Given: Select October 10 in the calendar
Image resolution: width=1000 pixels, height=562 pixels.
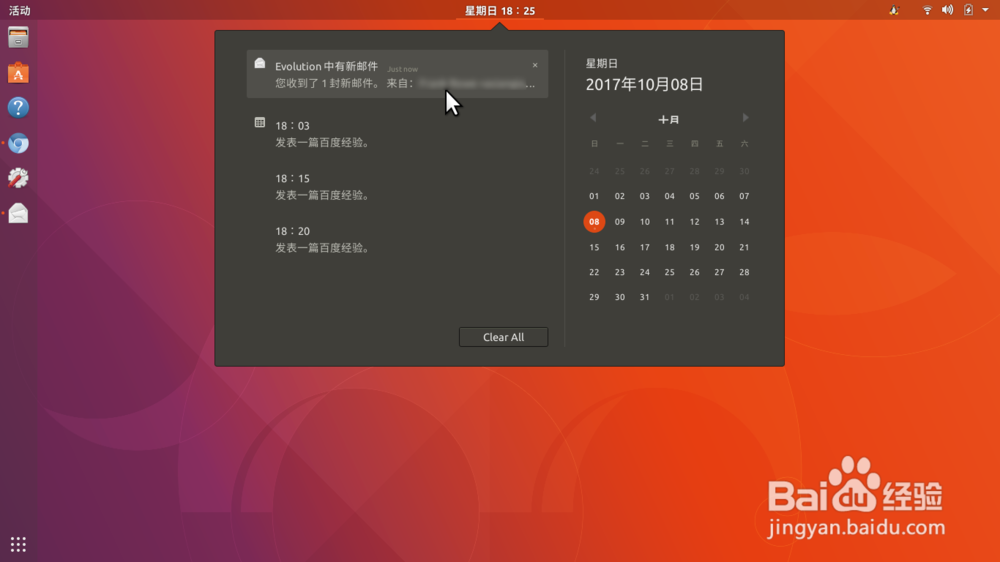Looking at the screenshot, I should (x=644, y=221).
